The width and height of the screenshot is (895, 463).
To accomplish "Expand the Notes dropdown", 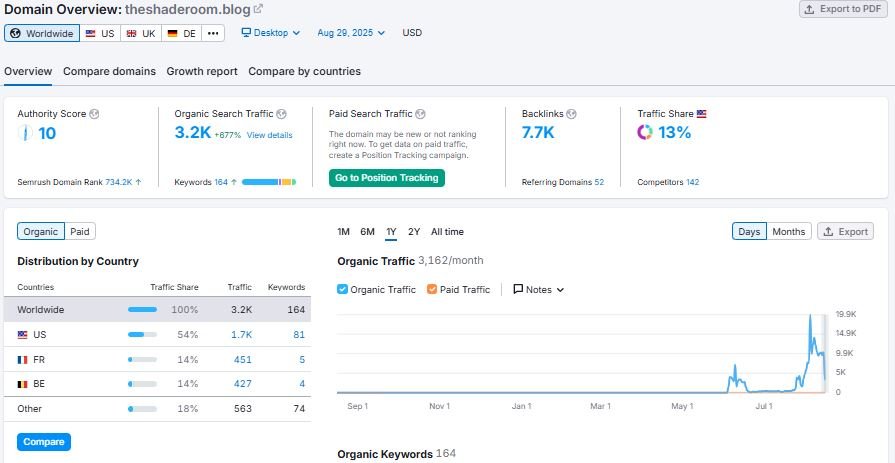I will (x=539, y=289).
